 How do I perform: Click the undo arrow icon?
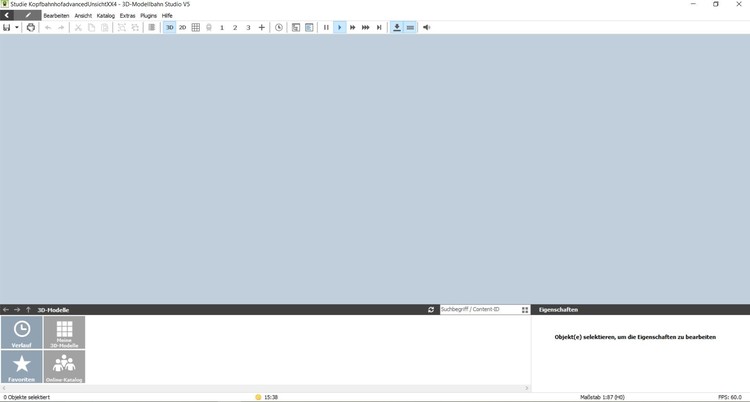[x=48, y=28]
